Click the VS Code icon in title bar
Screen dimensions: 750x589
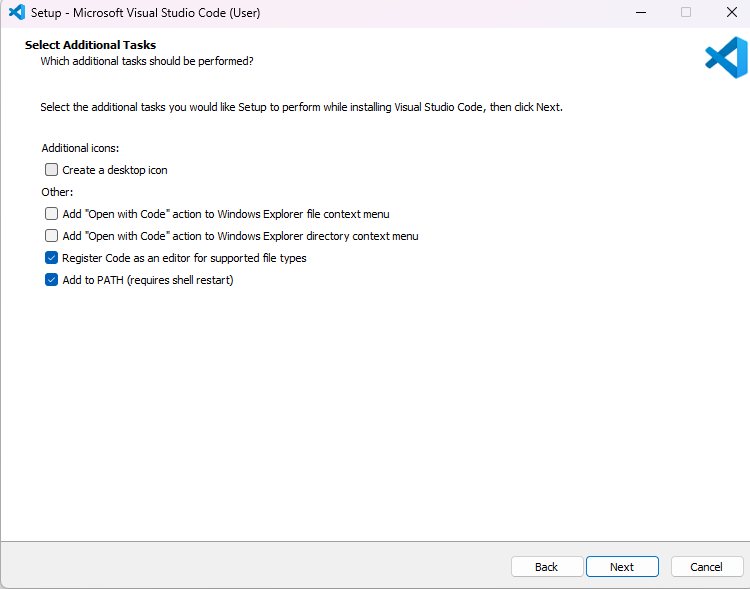tap(17, 12)
